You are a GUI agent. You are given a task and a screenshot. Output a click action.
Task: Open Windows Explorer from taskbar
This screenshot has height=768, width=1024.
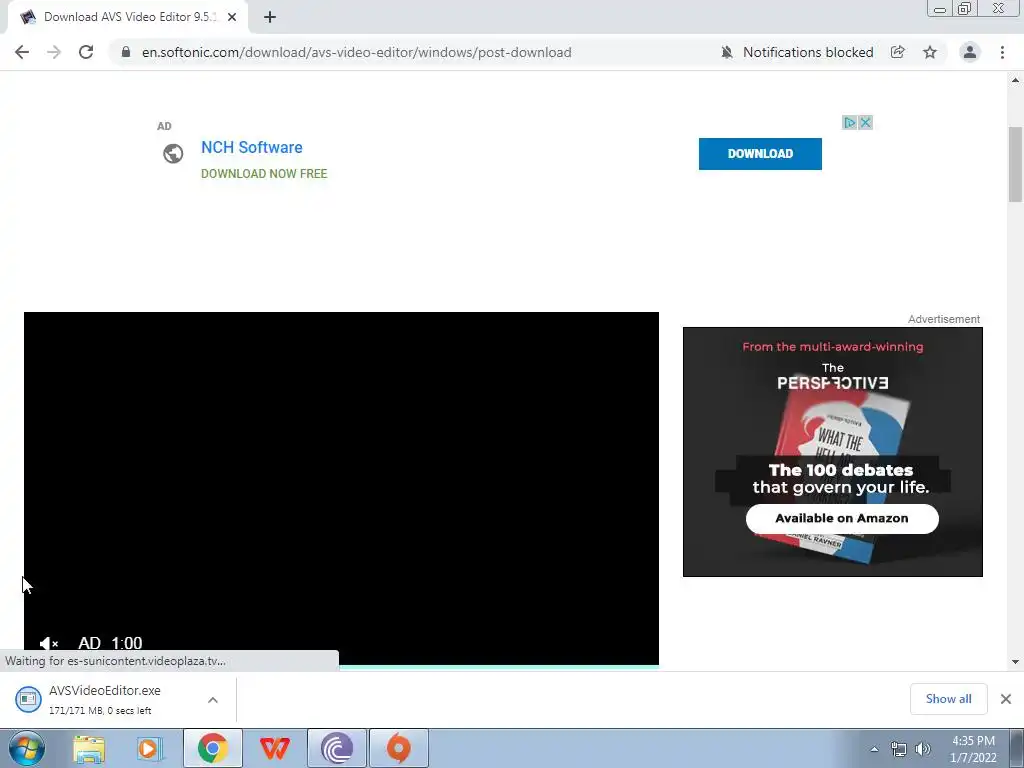(x=89, y=748)
